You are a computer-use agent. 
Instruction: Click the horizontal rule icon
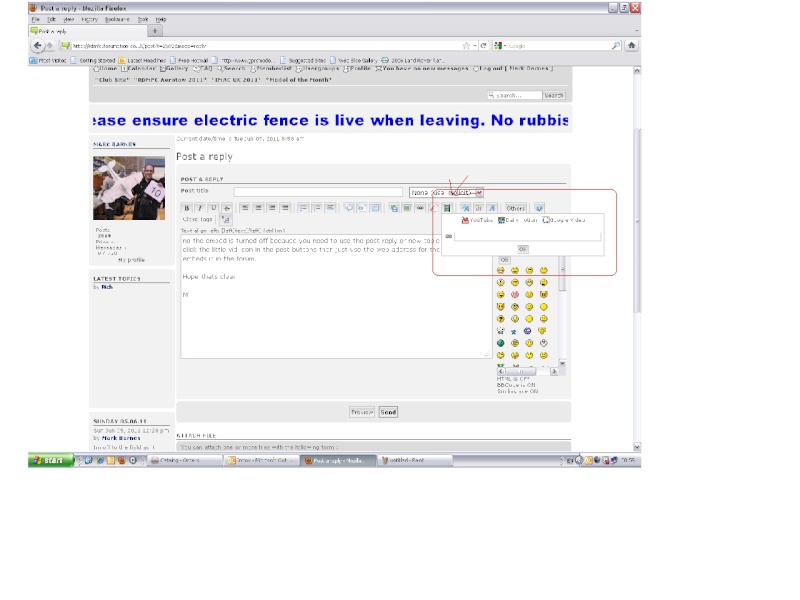(x=330, y=208)
